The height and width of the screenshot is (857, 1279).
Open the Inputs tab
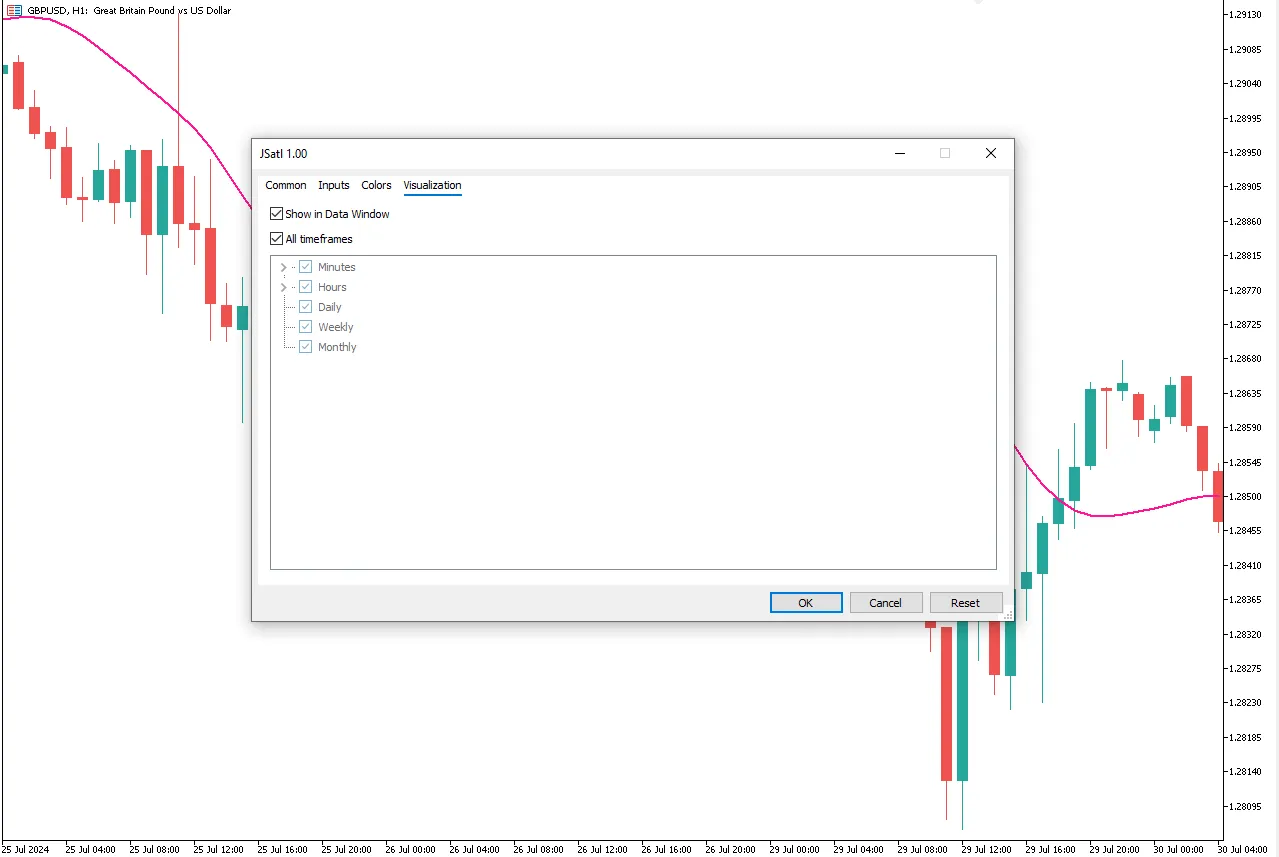[334, 185]
